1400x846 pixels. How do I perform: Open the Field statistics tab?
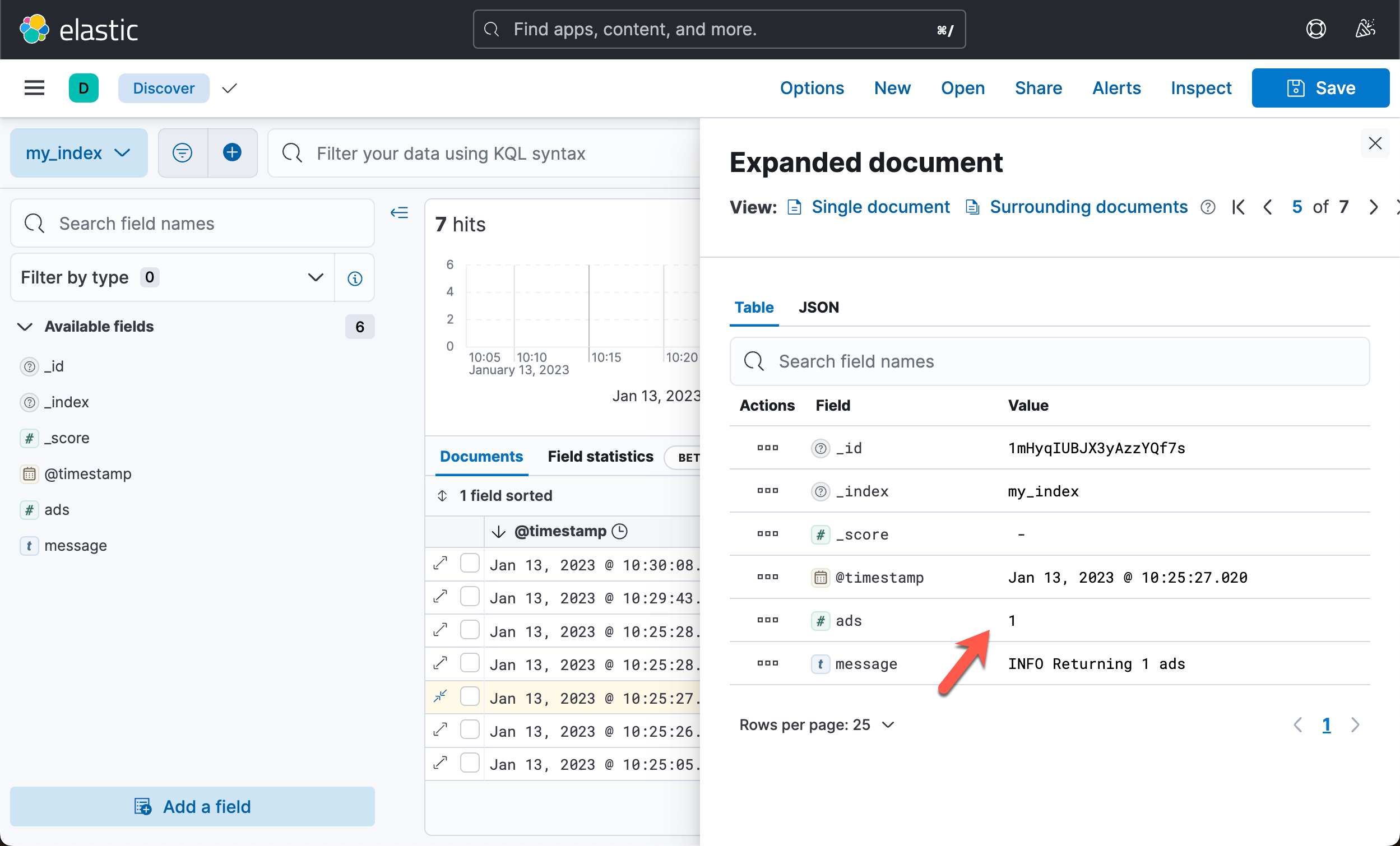coord(600,456)
